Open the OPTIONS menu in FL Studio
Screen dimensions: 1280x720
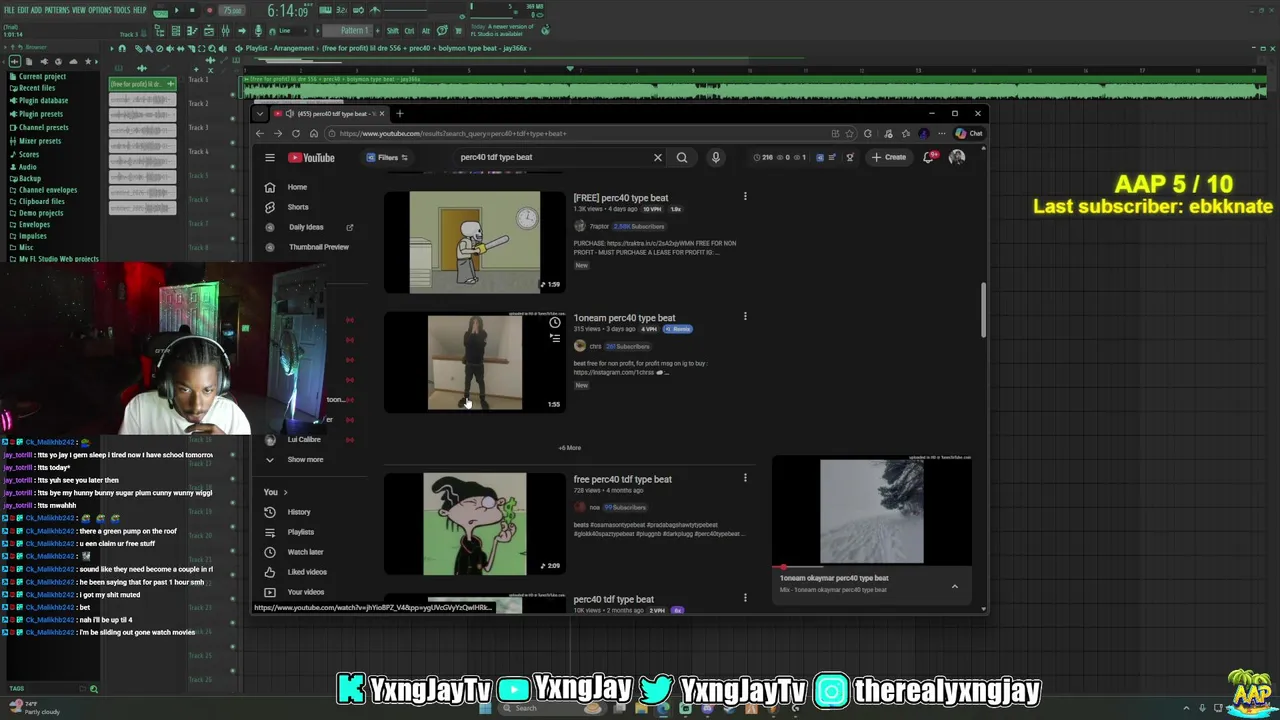99,10
